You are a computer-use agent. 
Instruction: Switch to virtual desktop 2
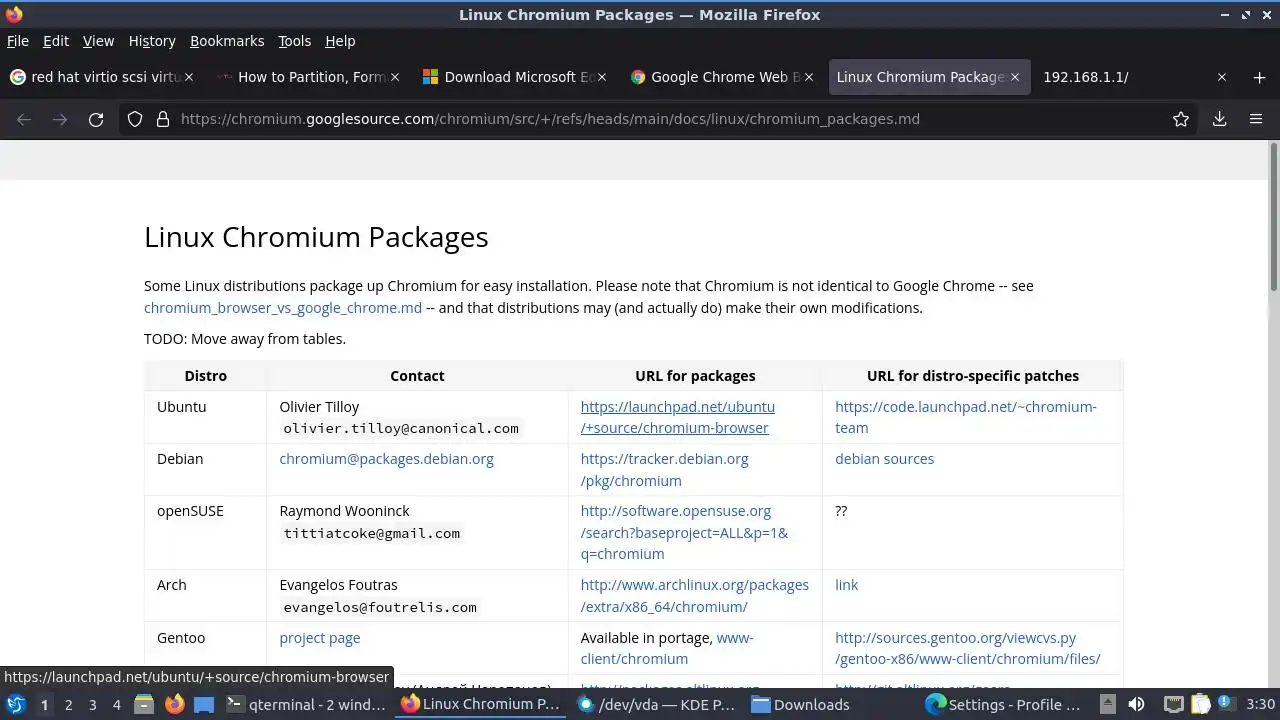click(x=68, y=704)
